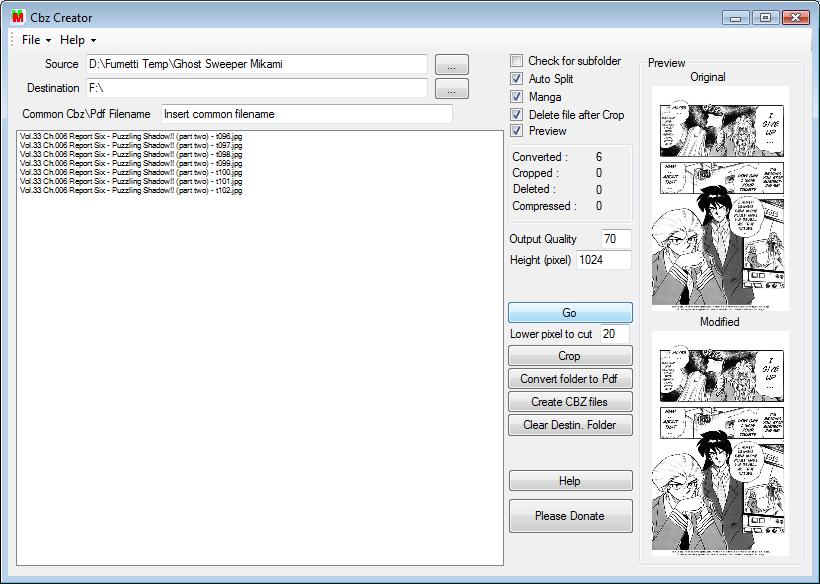Browse for Destination folder button
The width and height of the screenshot is (820, 584).
452,89
